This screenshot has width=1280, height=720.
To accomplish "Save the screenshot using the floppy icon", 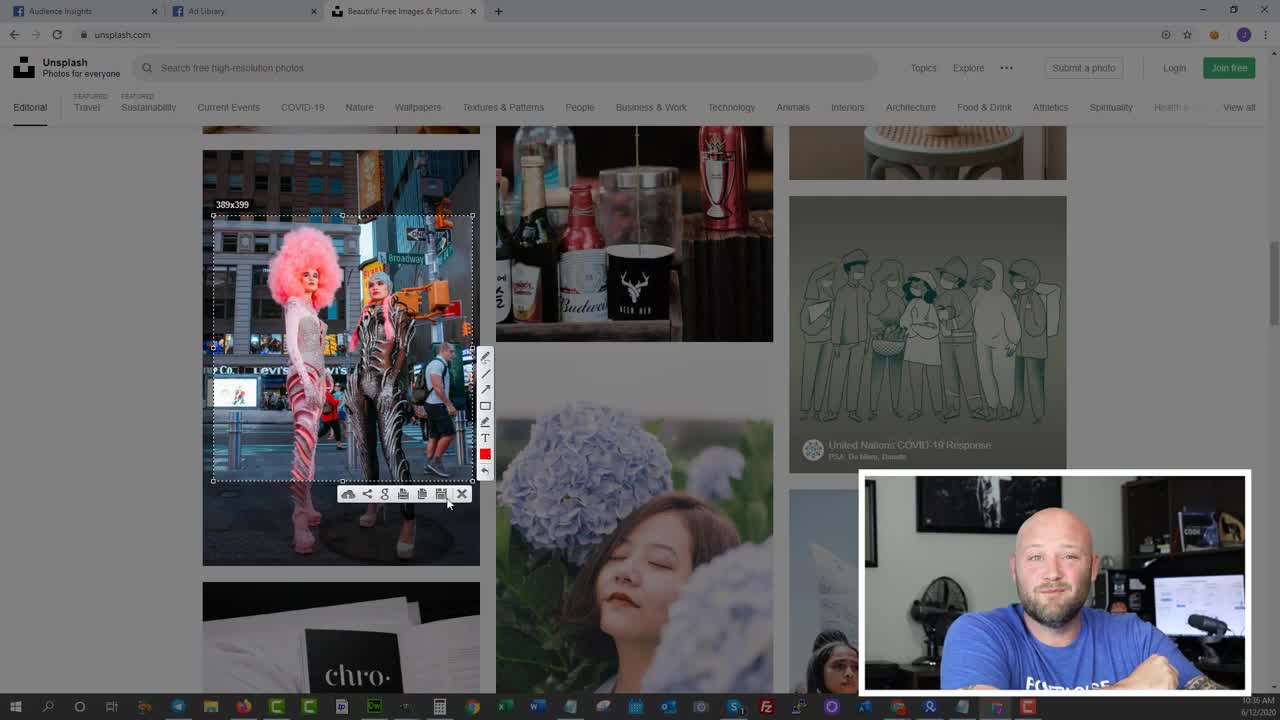I will (441, 494).
